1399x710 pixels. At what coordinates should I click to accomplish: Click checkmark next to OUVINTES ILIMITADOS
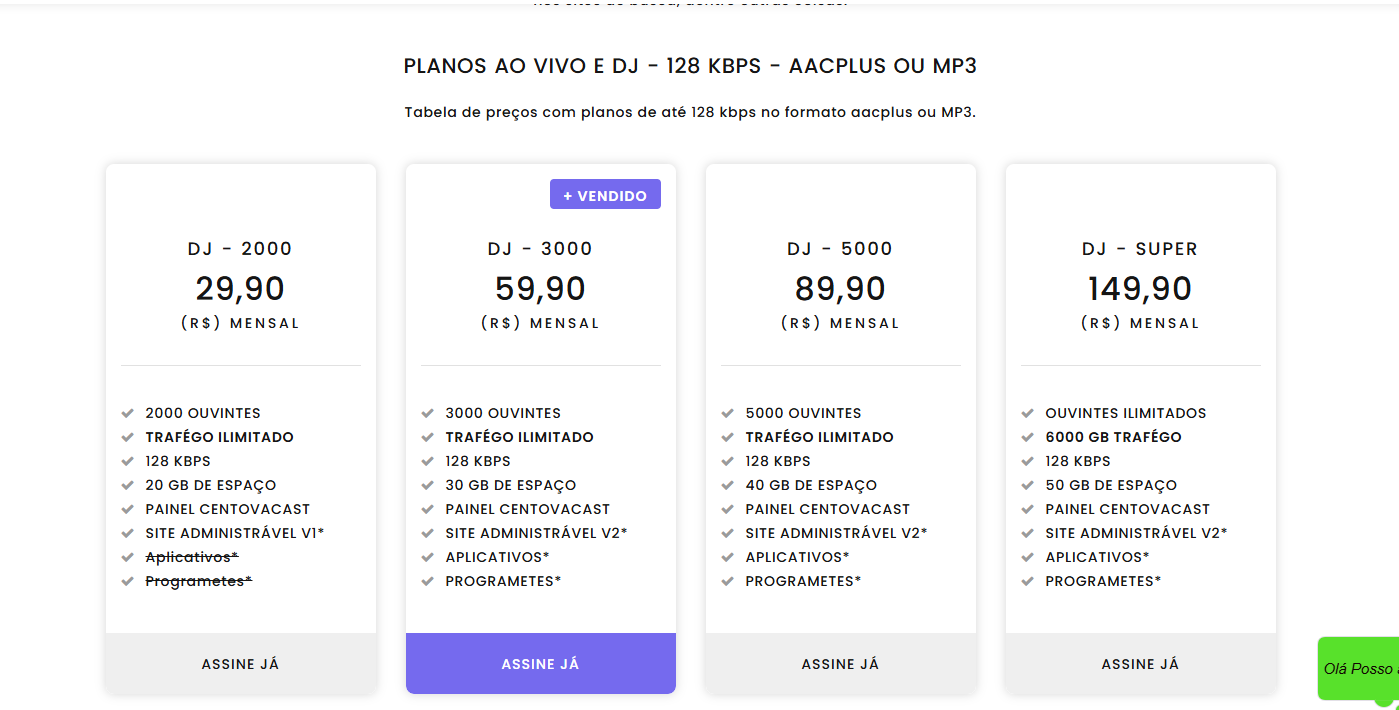[x=1028, y=413]
